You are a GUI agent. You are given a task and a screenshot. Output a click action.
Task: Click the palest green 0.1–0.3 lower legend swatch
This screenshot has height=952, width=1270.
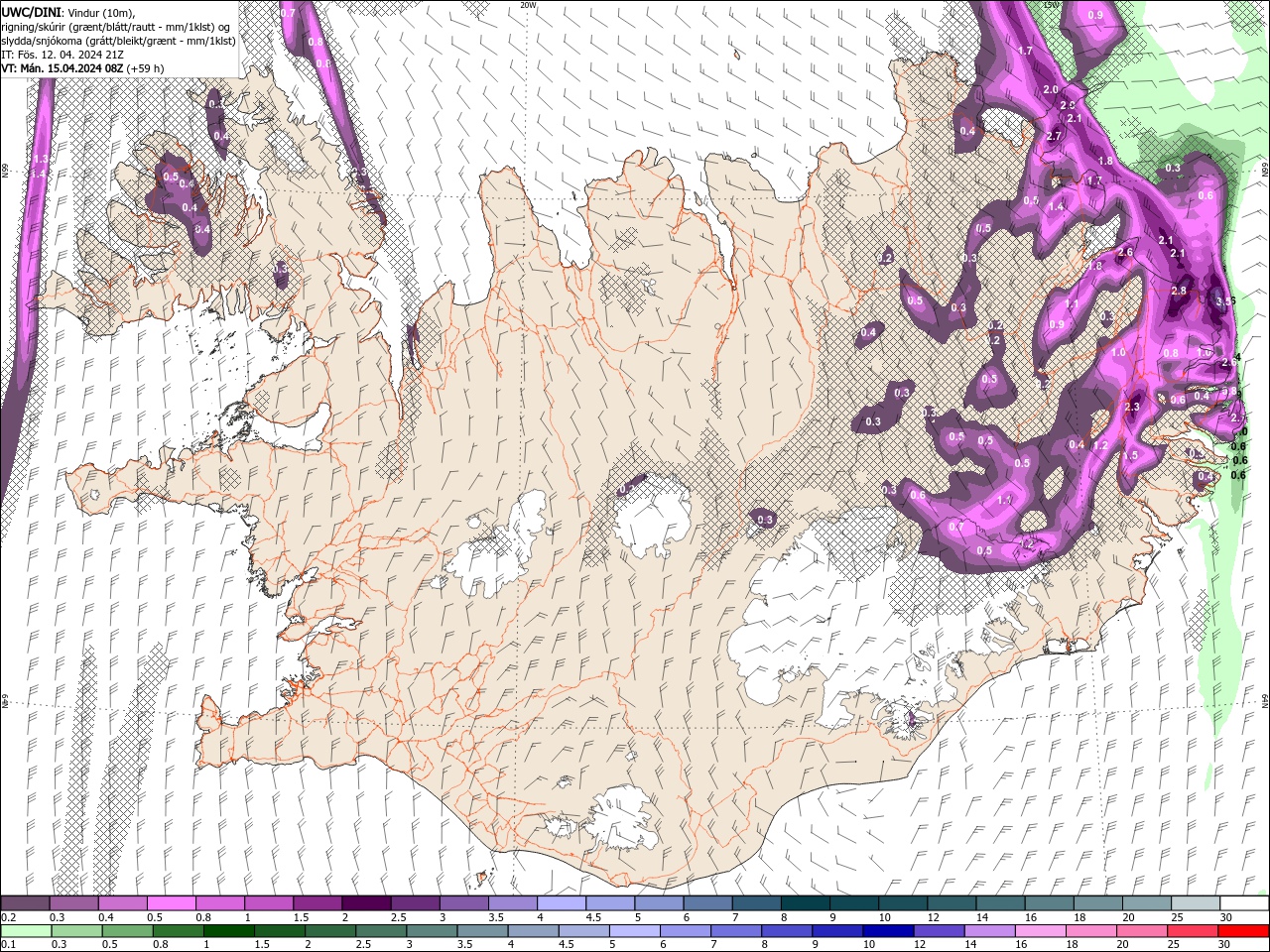[27, 931]
